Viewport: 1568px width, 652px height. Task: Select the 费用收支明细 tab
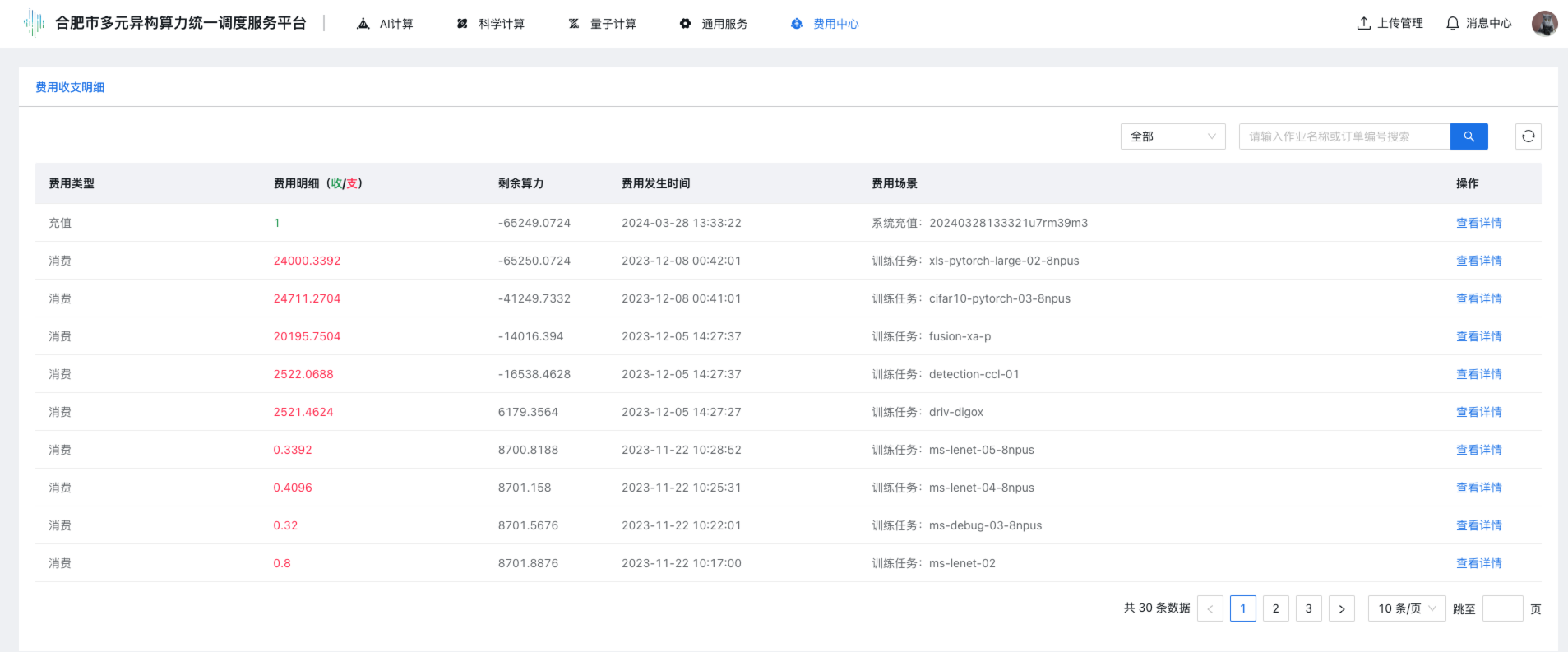point(70,87)
